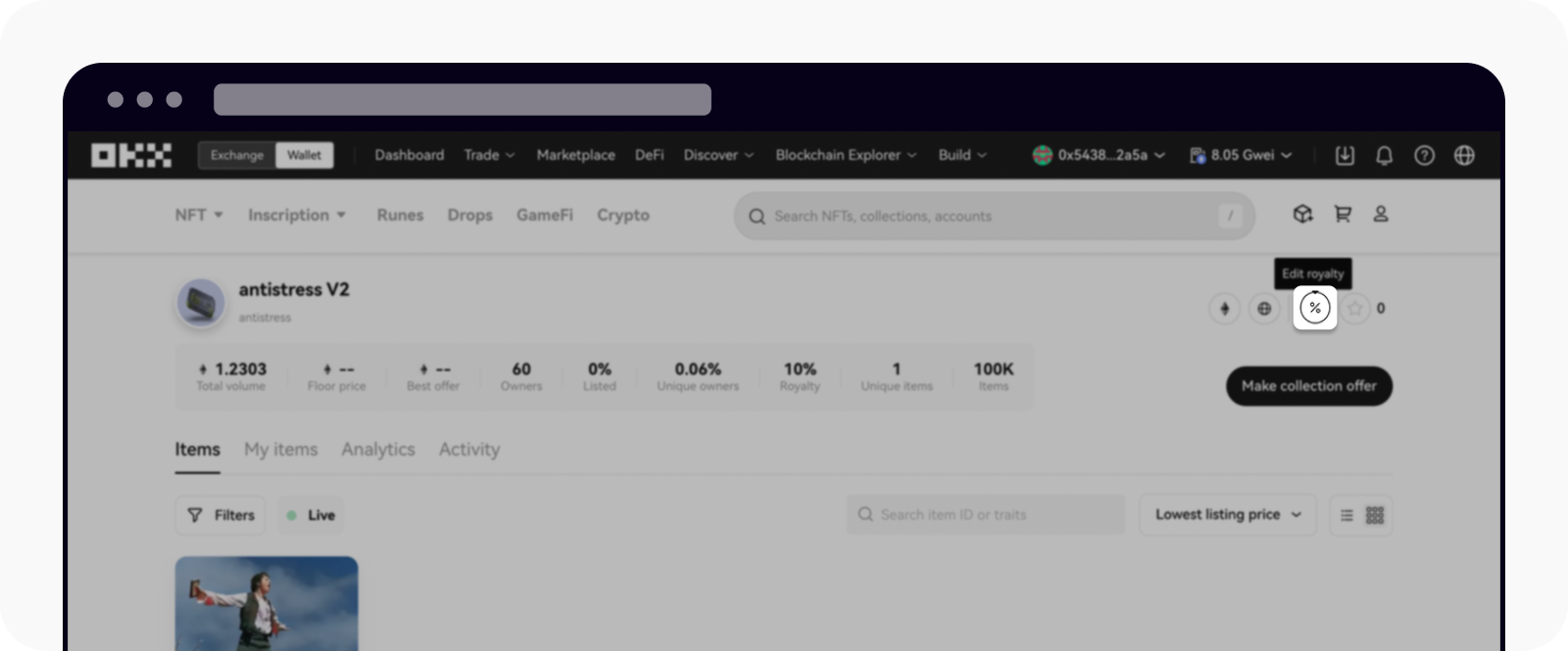Click the antistress creator name
Screen dimensions: 1568x651
[265, 318]
